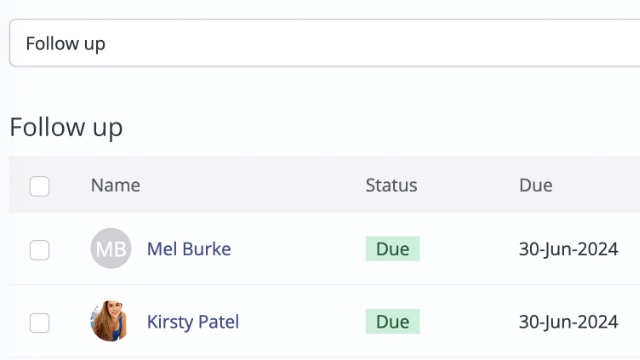Open Mel Burke's profile link
Image resolution: width=640 pixels, height=360 pixels.
(189, 249)
